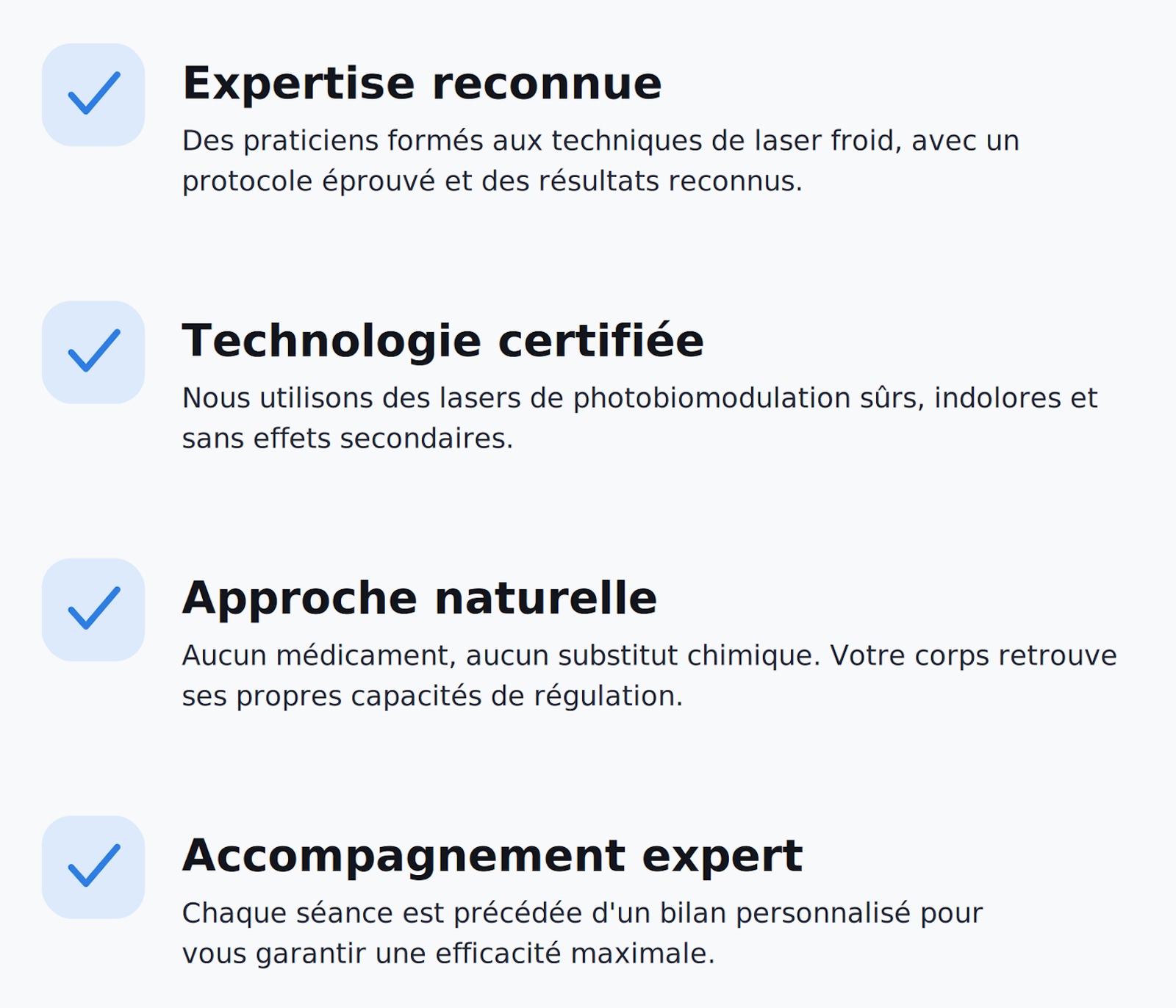
Task: Click the checkmark icon beside Technologie certifiée
Action: (93, 352)
